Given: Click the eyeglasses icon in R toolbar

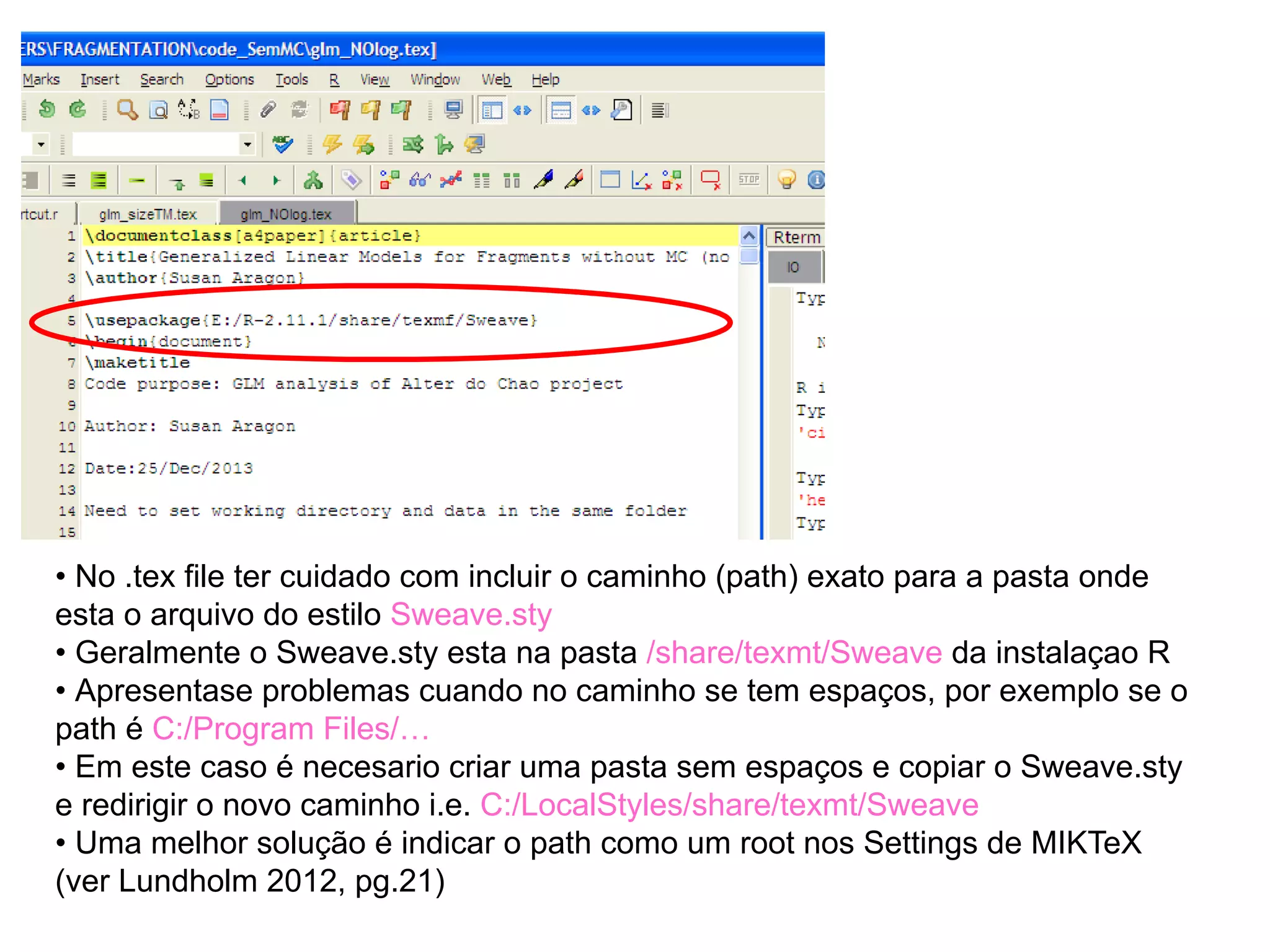Looking at the screenshot, I should tap(420, 180).
